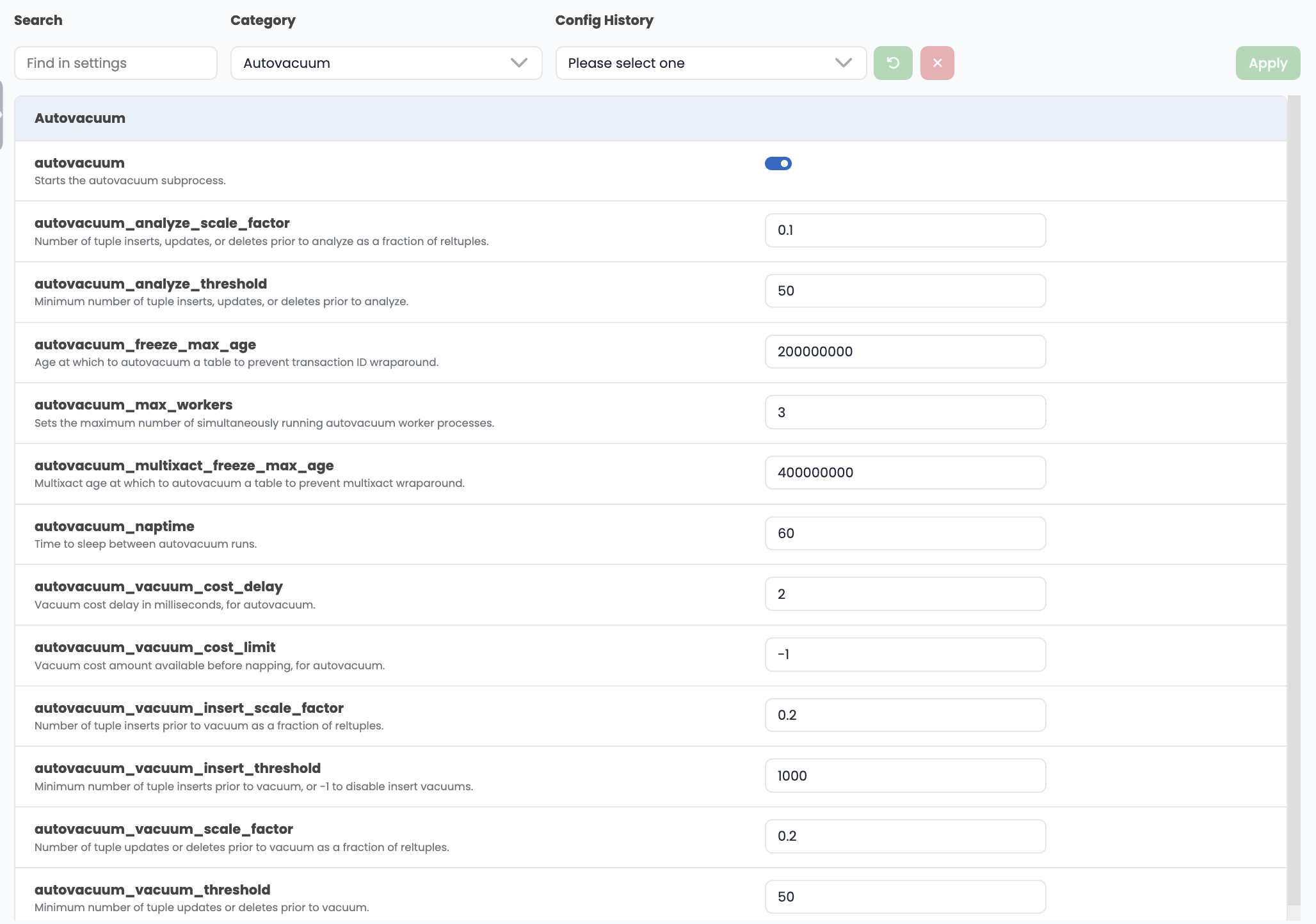Click the Find in settings search box
Image resolution: width=1316 pixels, height=924 pixels.
(115, 63)
